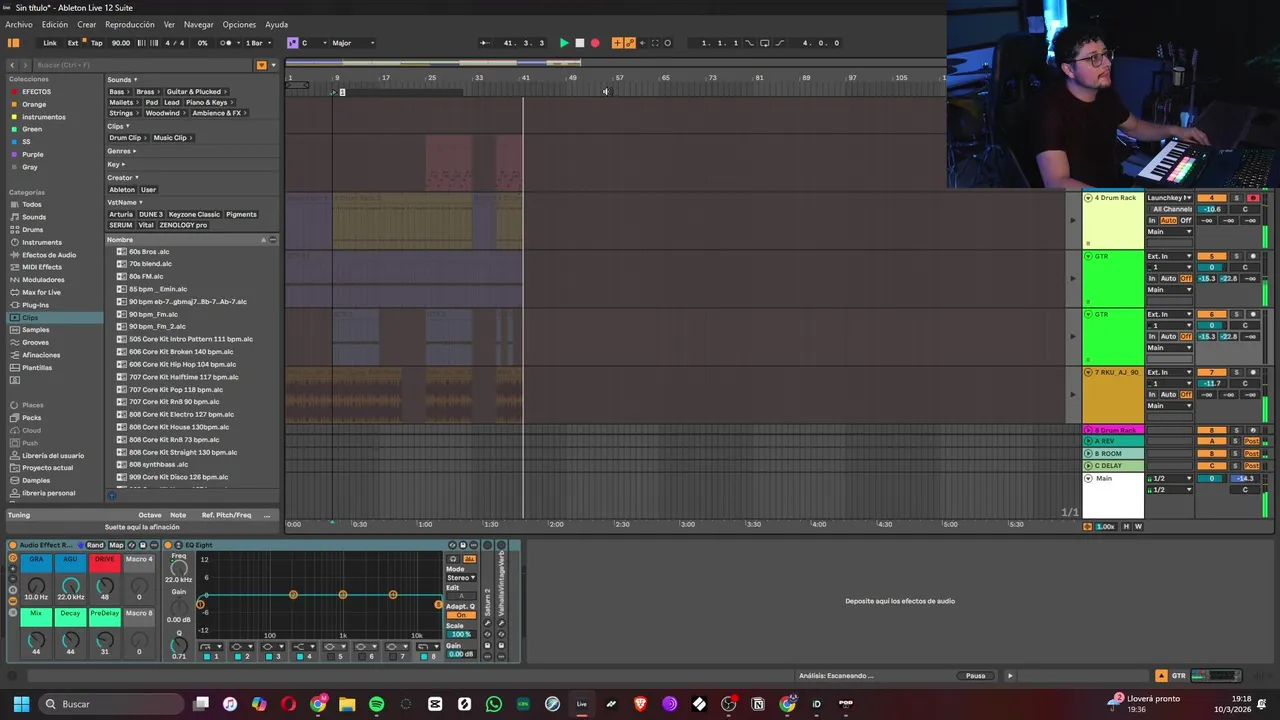Toggle track activator 5 on first GTR
Viewport: 1280px width, 720px height.
[x=1211, y=256]
